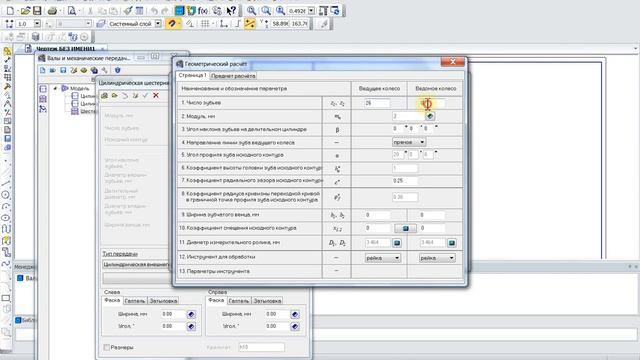Switch to Предмет расчёта tab

[x=233, y=76]
